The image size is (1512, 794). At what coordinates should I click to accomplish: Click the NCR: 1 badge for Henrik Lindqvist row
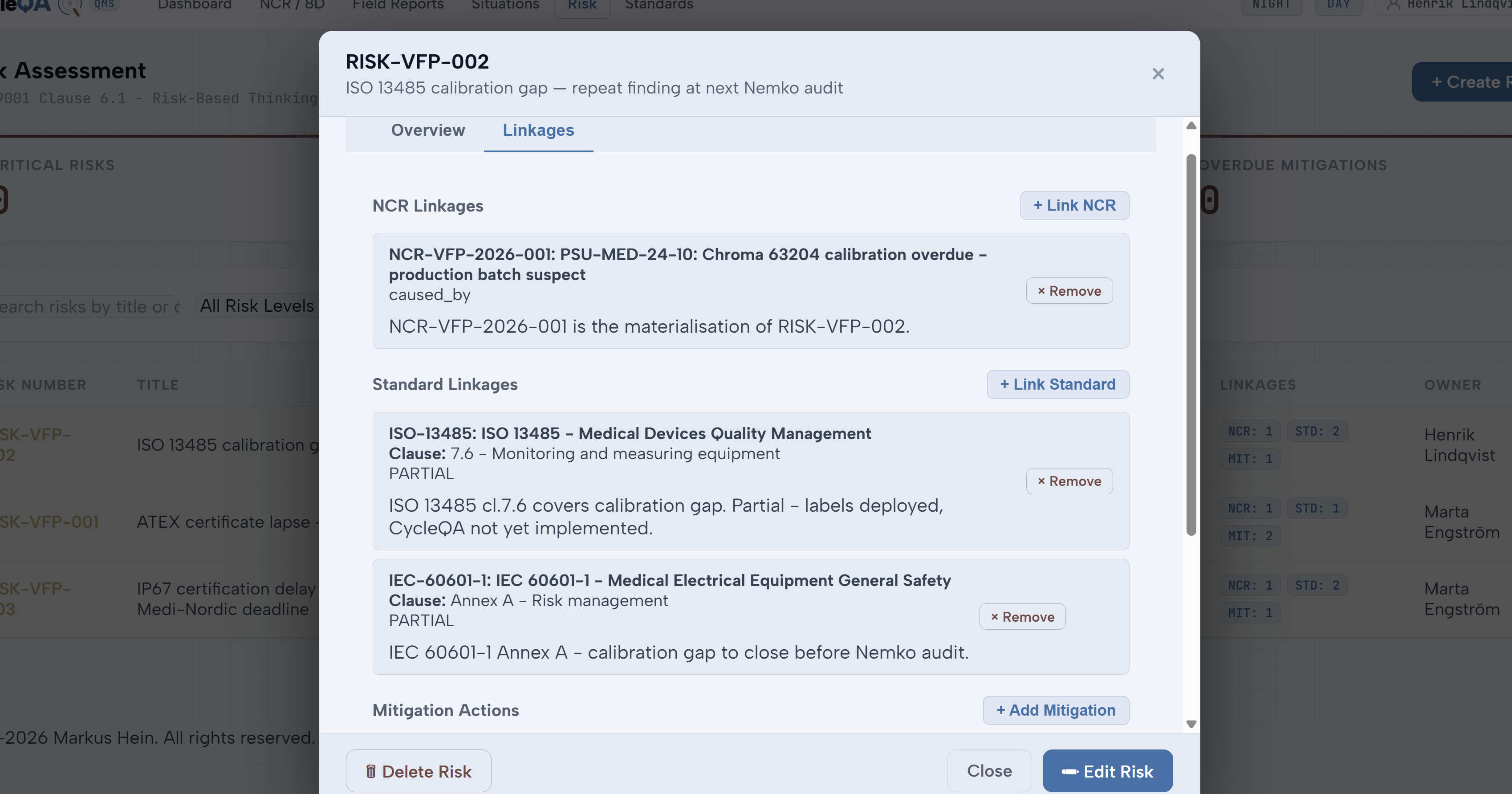pos(1250,432)
